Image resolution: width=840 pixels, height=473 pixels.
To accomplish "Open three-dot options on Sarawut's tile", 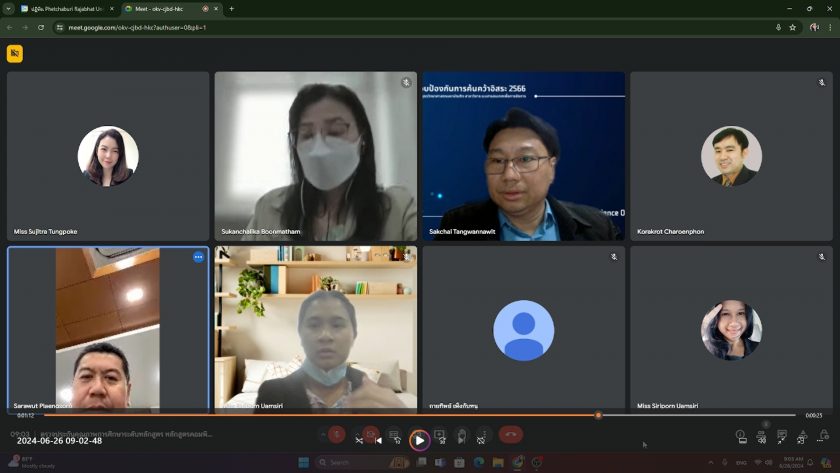I will pos(198,257).
